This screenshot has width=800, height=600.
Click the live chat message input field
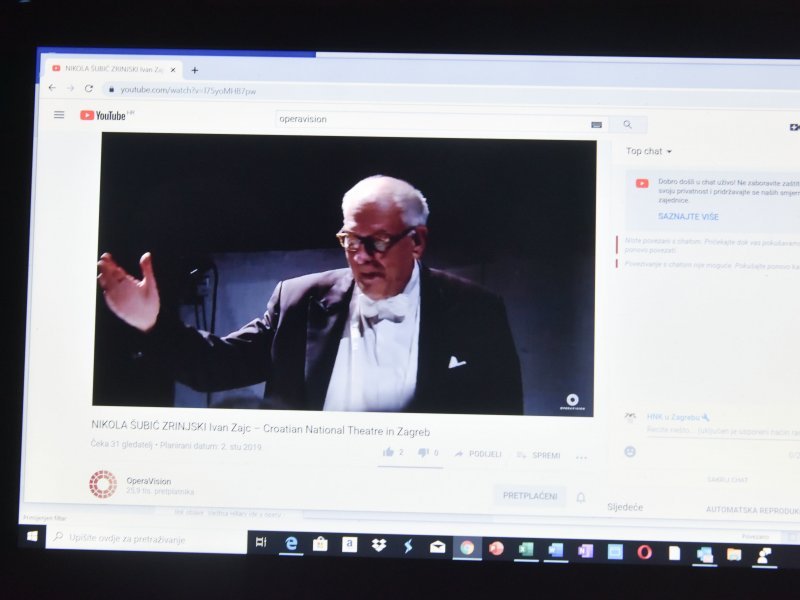tap(722, 431)
